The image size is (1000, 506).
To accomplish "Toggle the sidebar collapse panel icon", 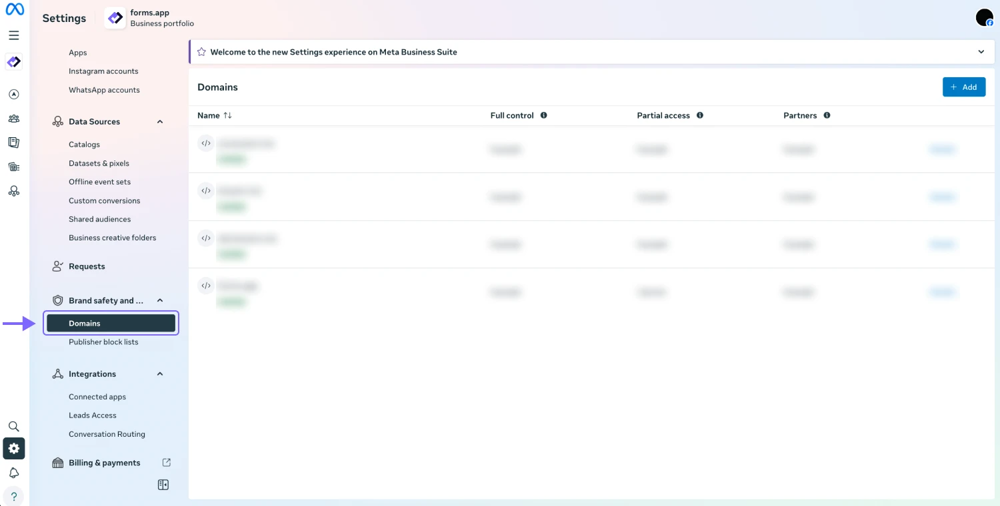I will coord(163,485).
